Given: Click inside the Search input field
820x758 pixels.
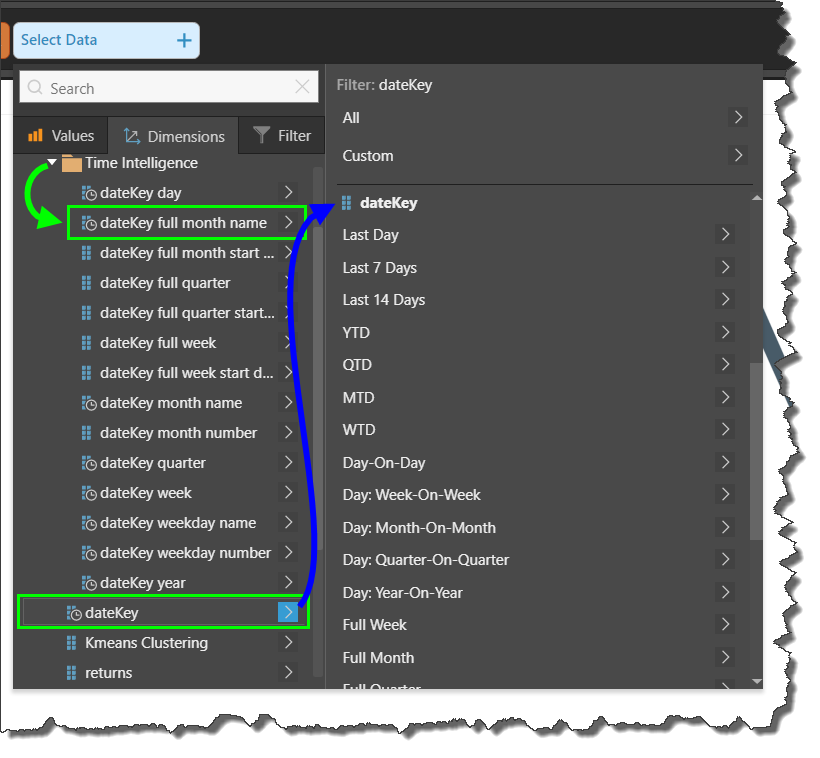Looking at the screenshot, I should point(168,87).
